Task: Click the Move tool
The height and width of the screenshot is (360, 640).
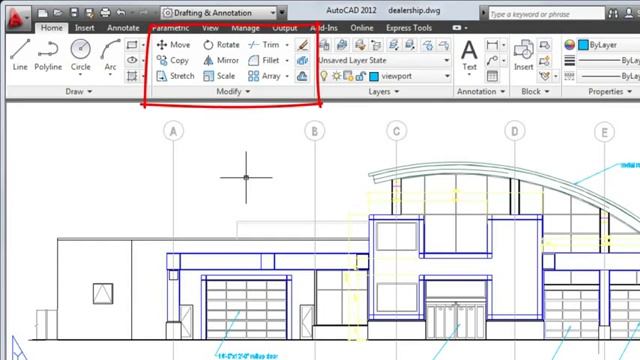Action: point(173,45)
